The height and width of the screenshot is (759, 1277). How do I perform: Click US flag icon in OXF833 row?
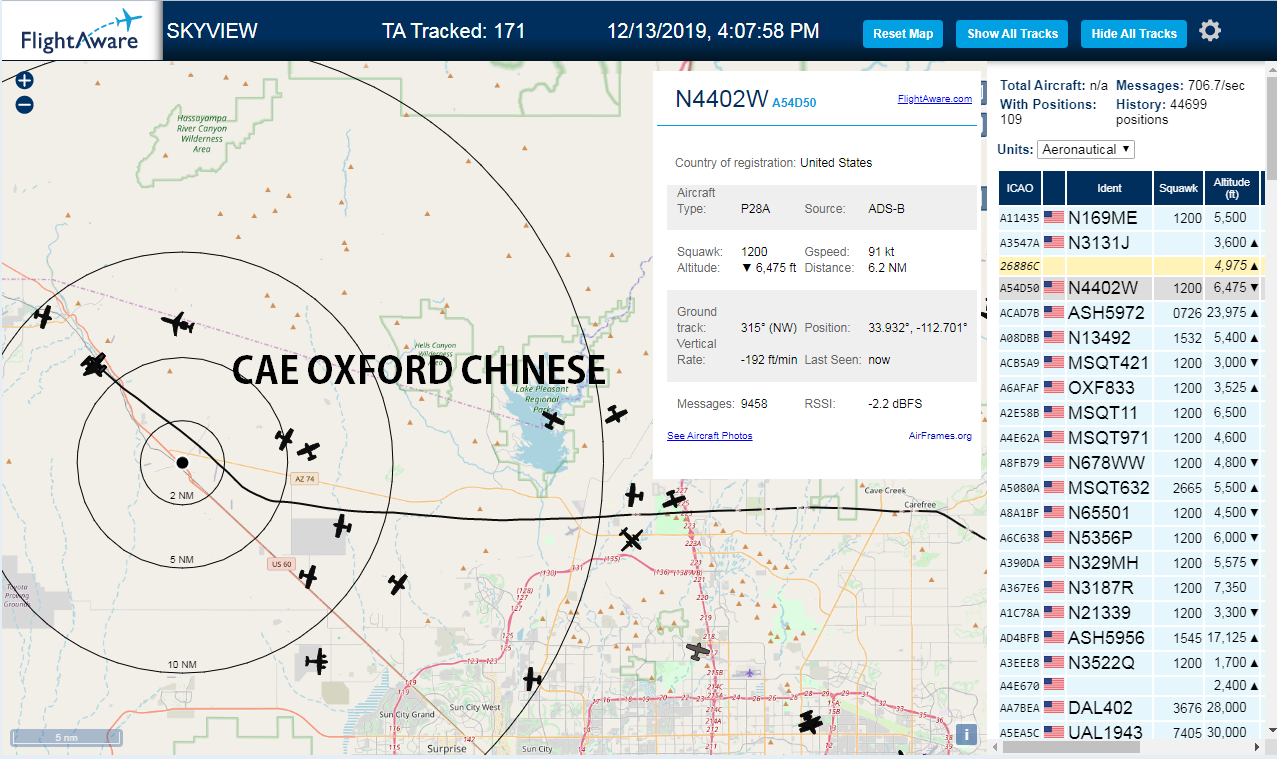tap(1054, 387)
